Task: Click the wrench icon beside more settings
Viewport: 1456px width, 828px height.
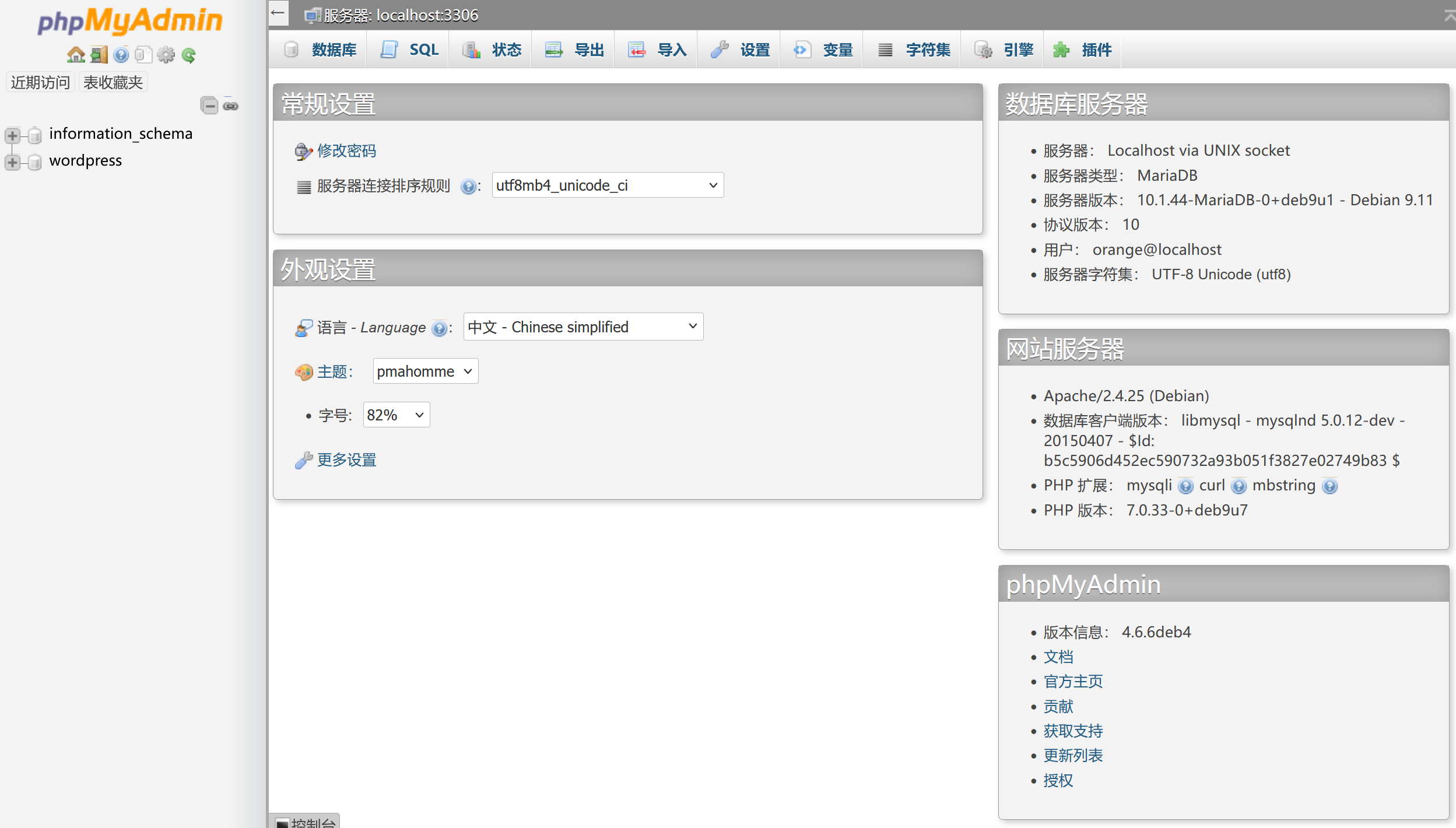Action: [x=303, y=461]
